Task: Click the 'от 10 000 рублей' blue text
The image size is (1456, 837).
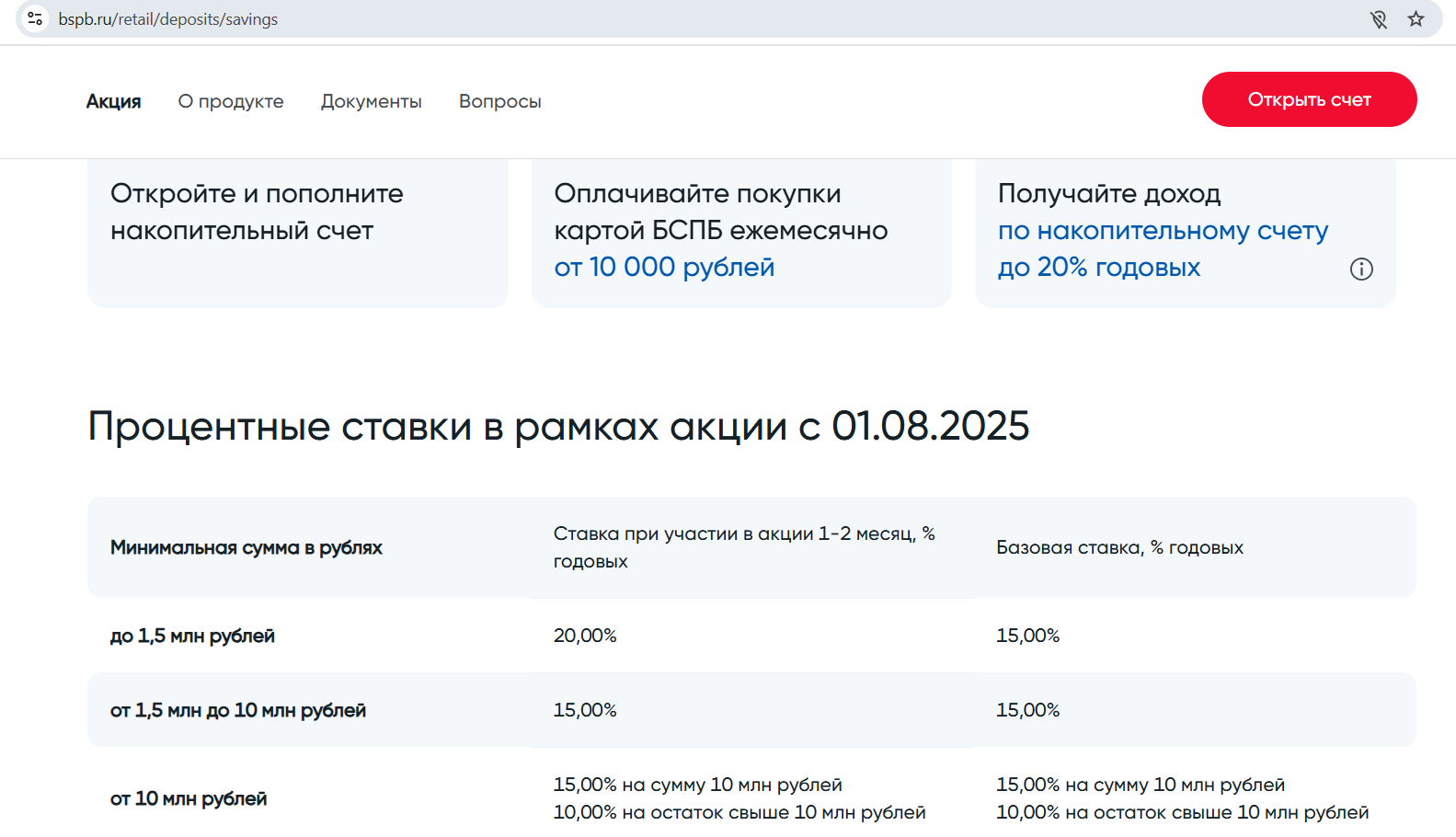Action: pos(664,267)
